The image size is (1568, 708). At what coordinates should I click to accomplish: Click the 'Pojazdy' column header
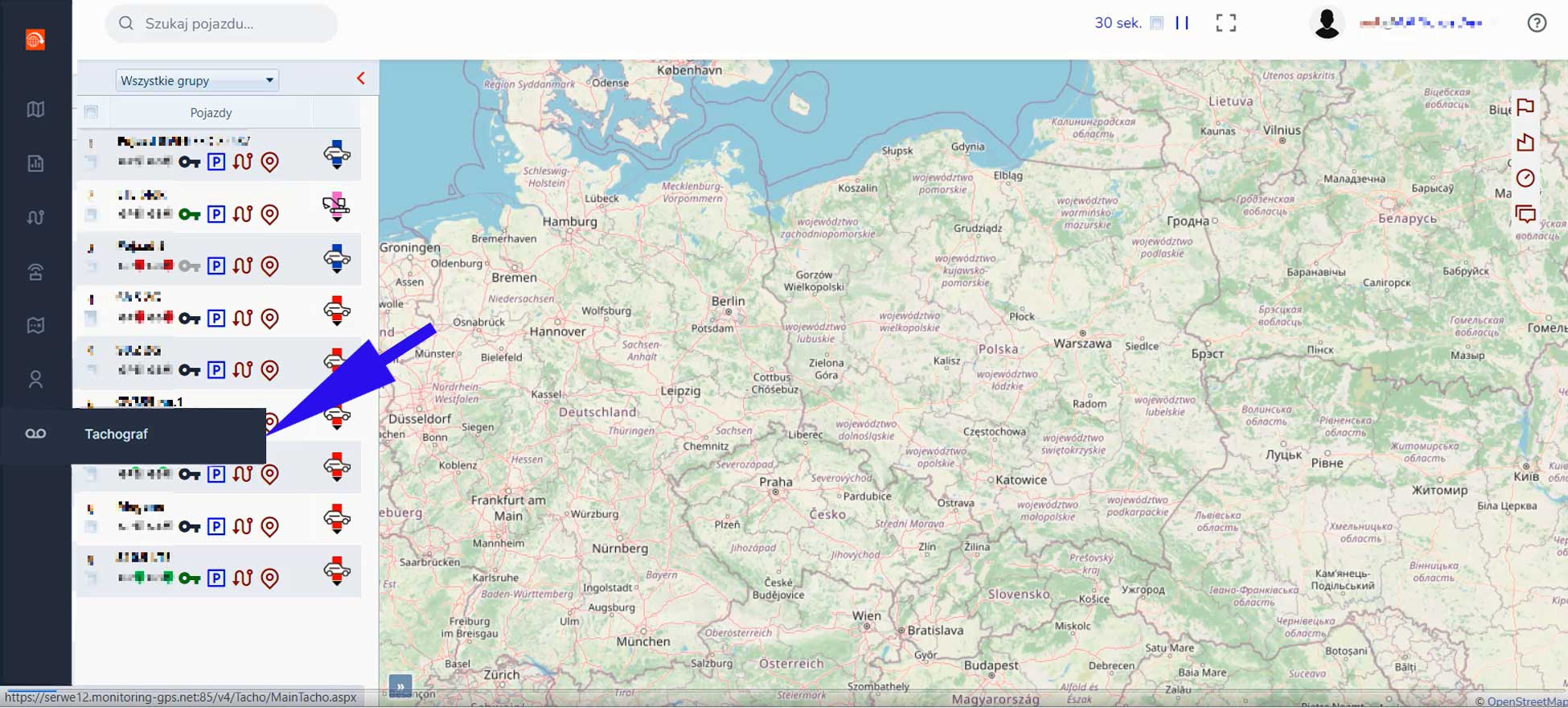click(x=211, y=113)
